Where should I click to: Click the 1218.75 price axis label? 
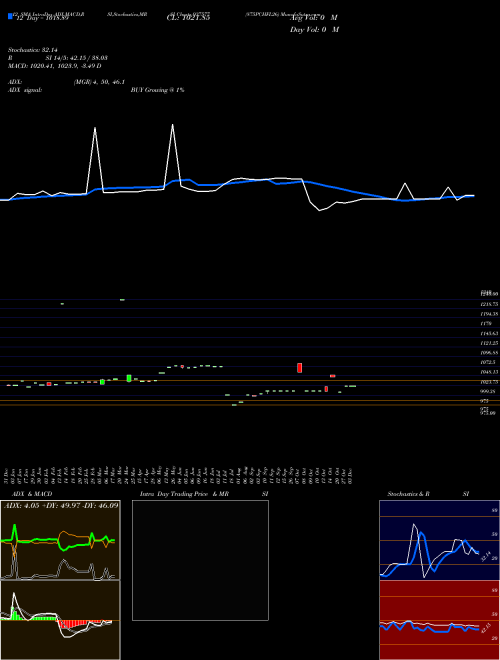(489, 304)
